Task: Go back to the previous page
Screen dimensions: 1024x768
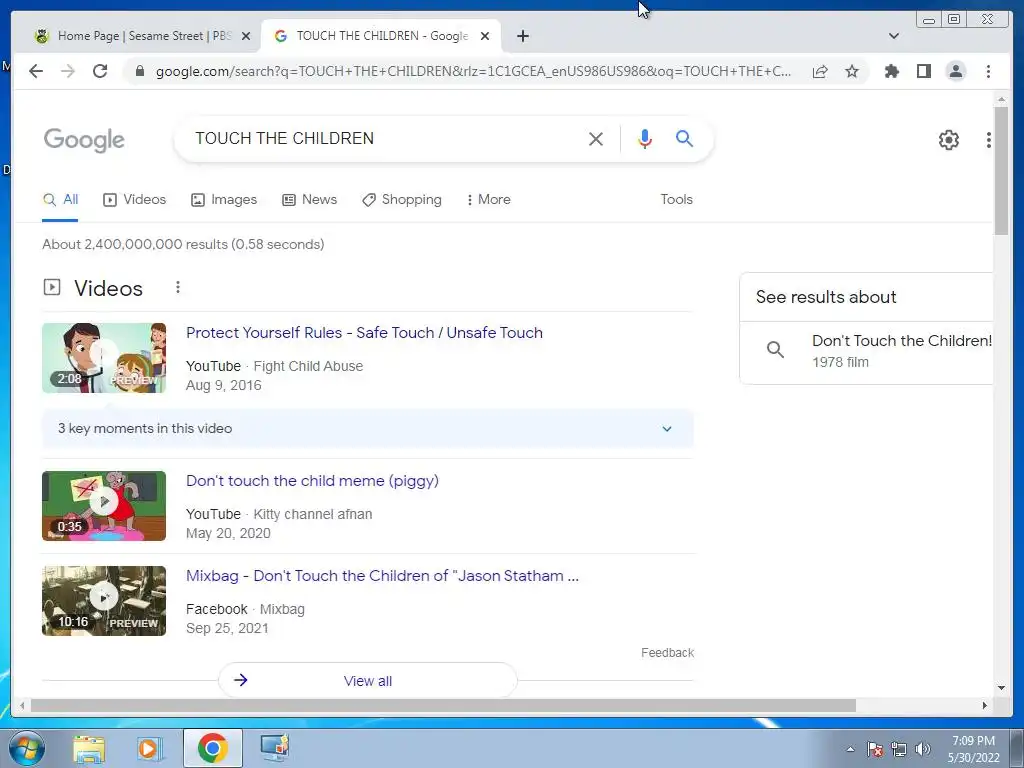Action: 36,71
